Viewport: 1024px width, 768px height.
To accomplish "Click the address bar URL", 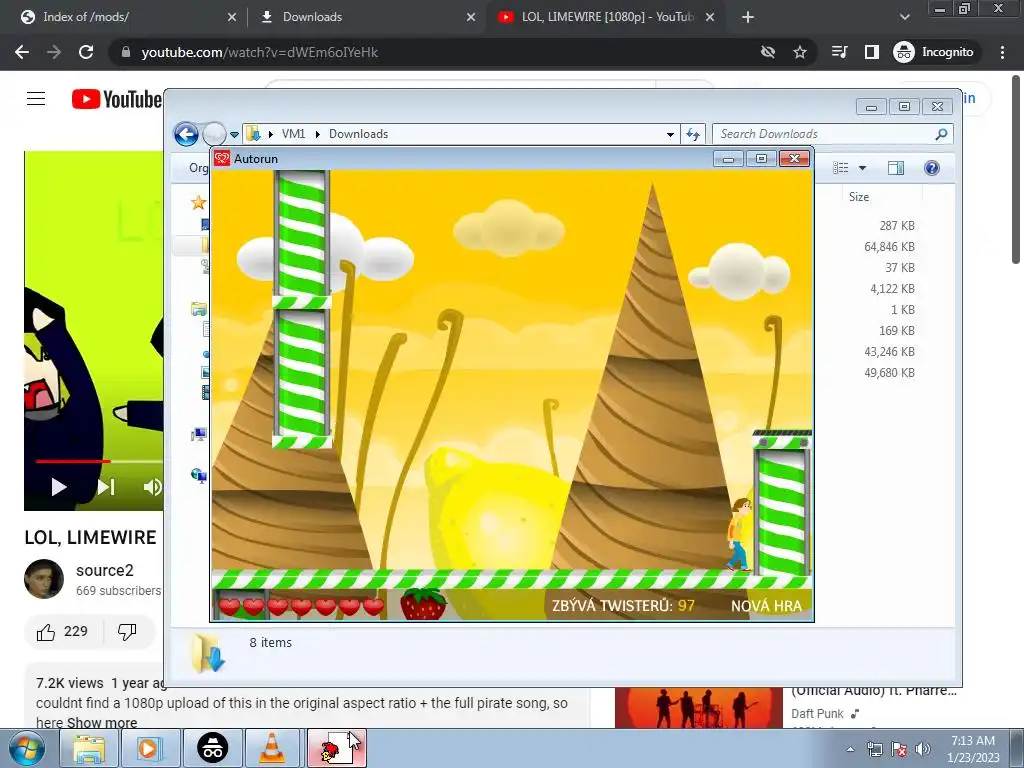I will [260, 52].
